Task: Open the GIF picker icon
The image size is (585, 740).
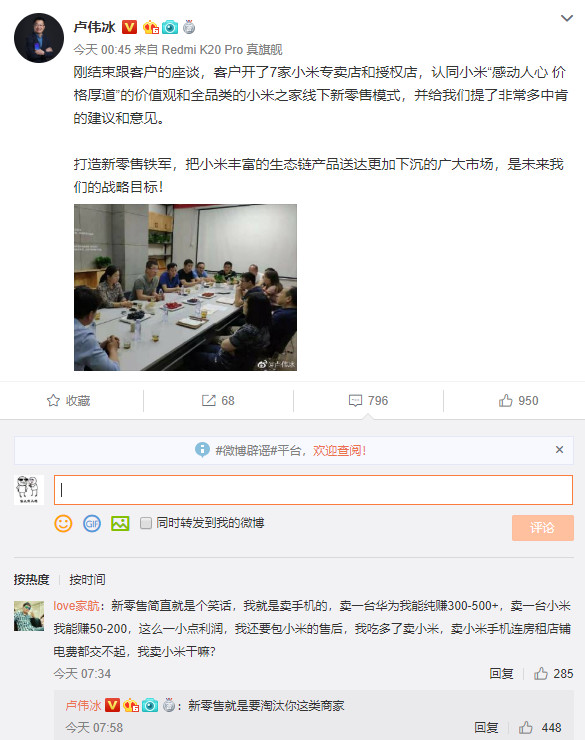Action: point(92,523)
